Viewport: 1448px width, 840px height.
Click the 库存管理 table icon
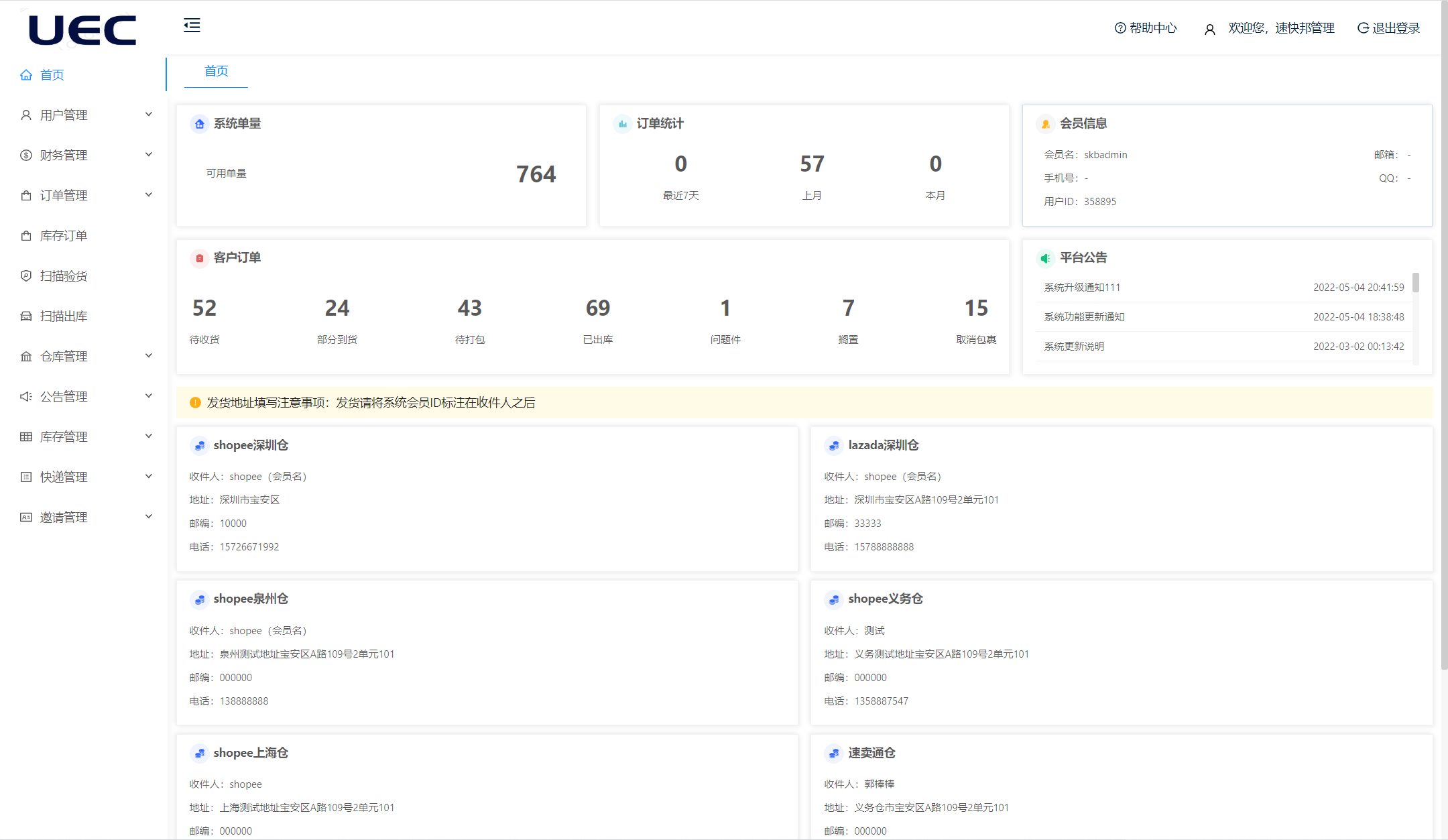(x=26, y=436)
